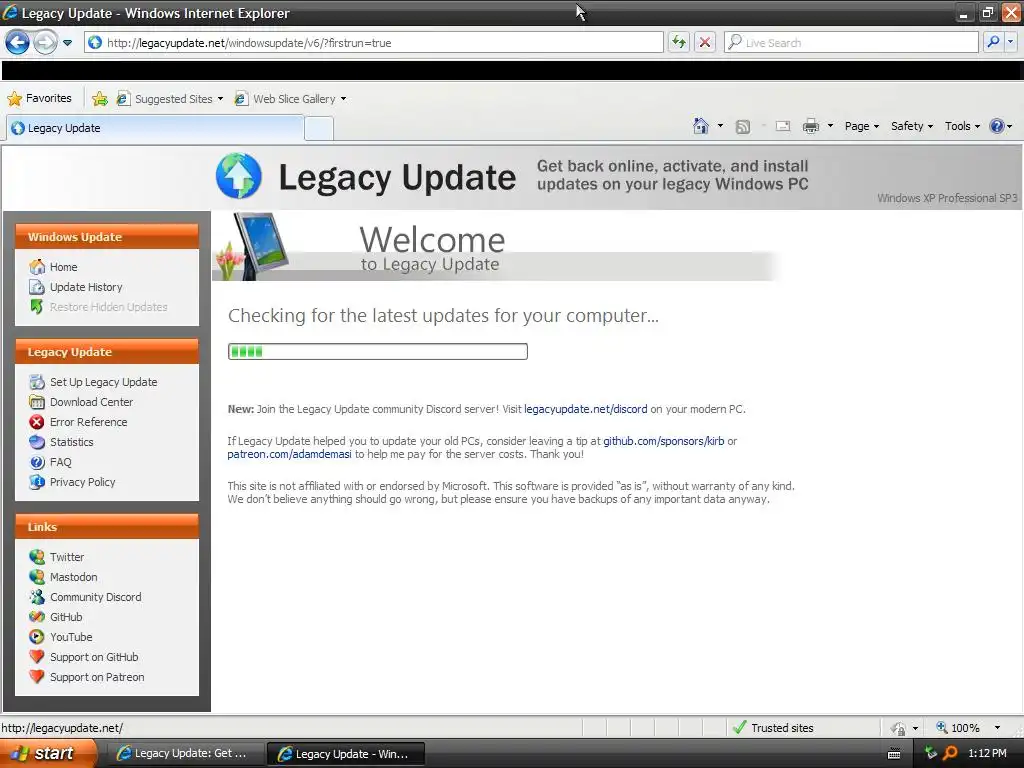The width and height of the screenshot is (1024, 768).
Task: Open Update History in the sidebar
Action: pos(86,287)
